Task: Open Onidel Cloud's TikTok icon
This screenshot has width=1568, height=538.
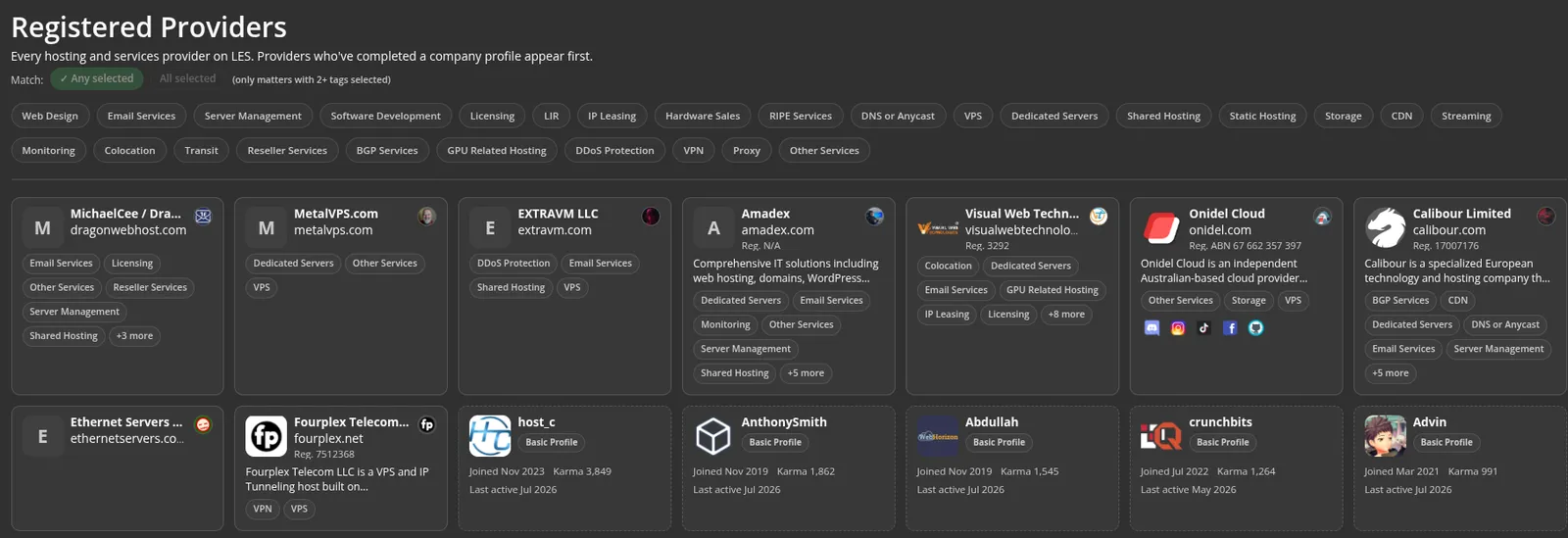Action: (x=1203, y=328)
